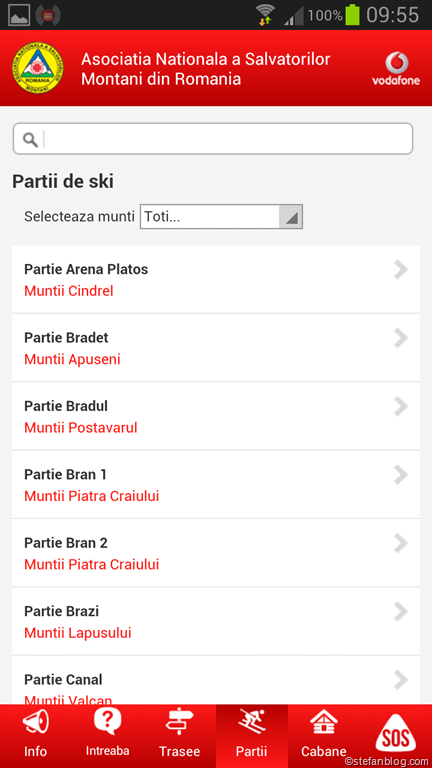Screen dimensions: 432x768
Task: Select the Partii skier tab
Action: [252, 736]
